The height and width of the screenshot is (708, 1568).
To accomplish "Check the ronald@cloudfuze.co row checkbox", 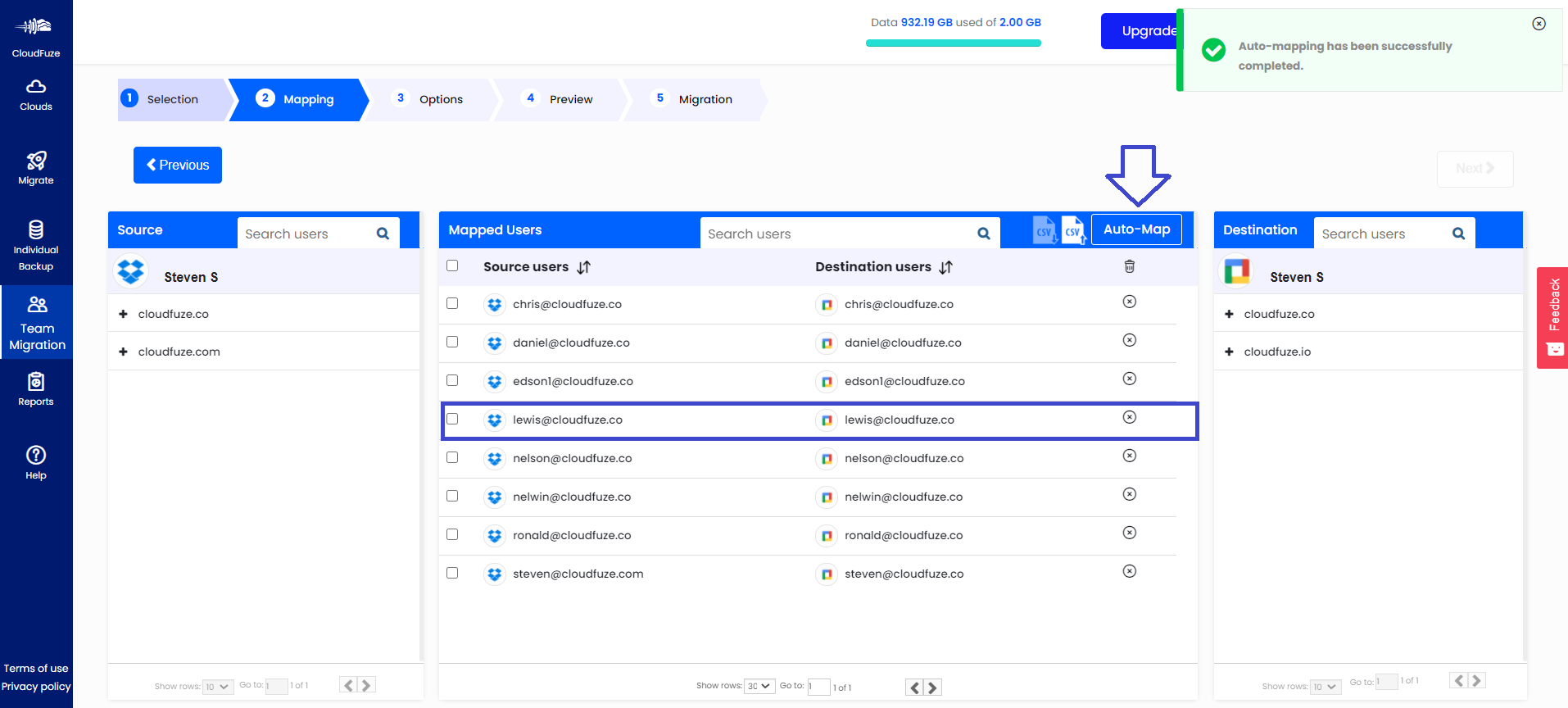I will pos(452,534).
